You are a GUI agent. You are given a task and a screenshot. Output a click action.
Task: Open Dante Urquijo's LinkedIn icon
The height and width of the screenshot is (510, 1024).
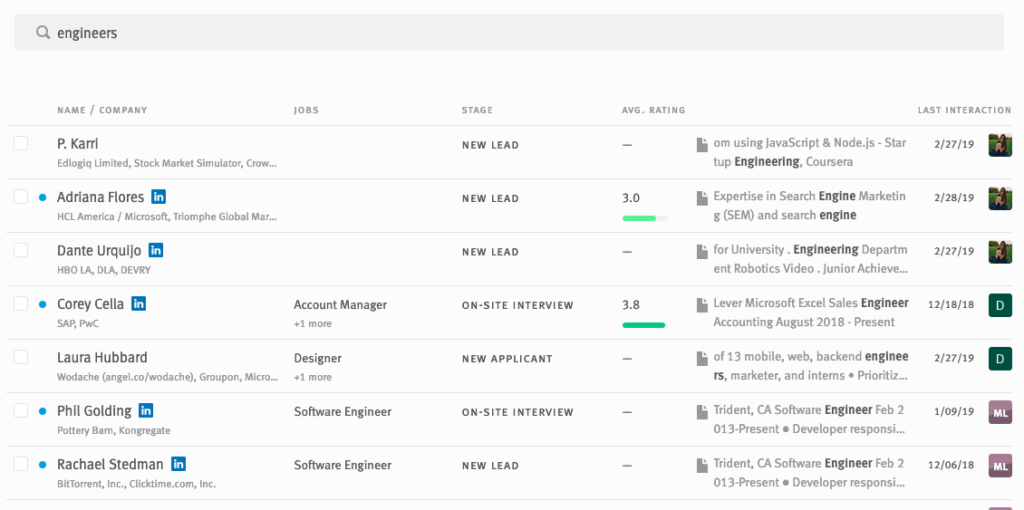coord(155,250)
